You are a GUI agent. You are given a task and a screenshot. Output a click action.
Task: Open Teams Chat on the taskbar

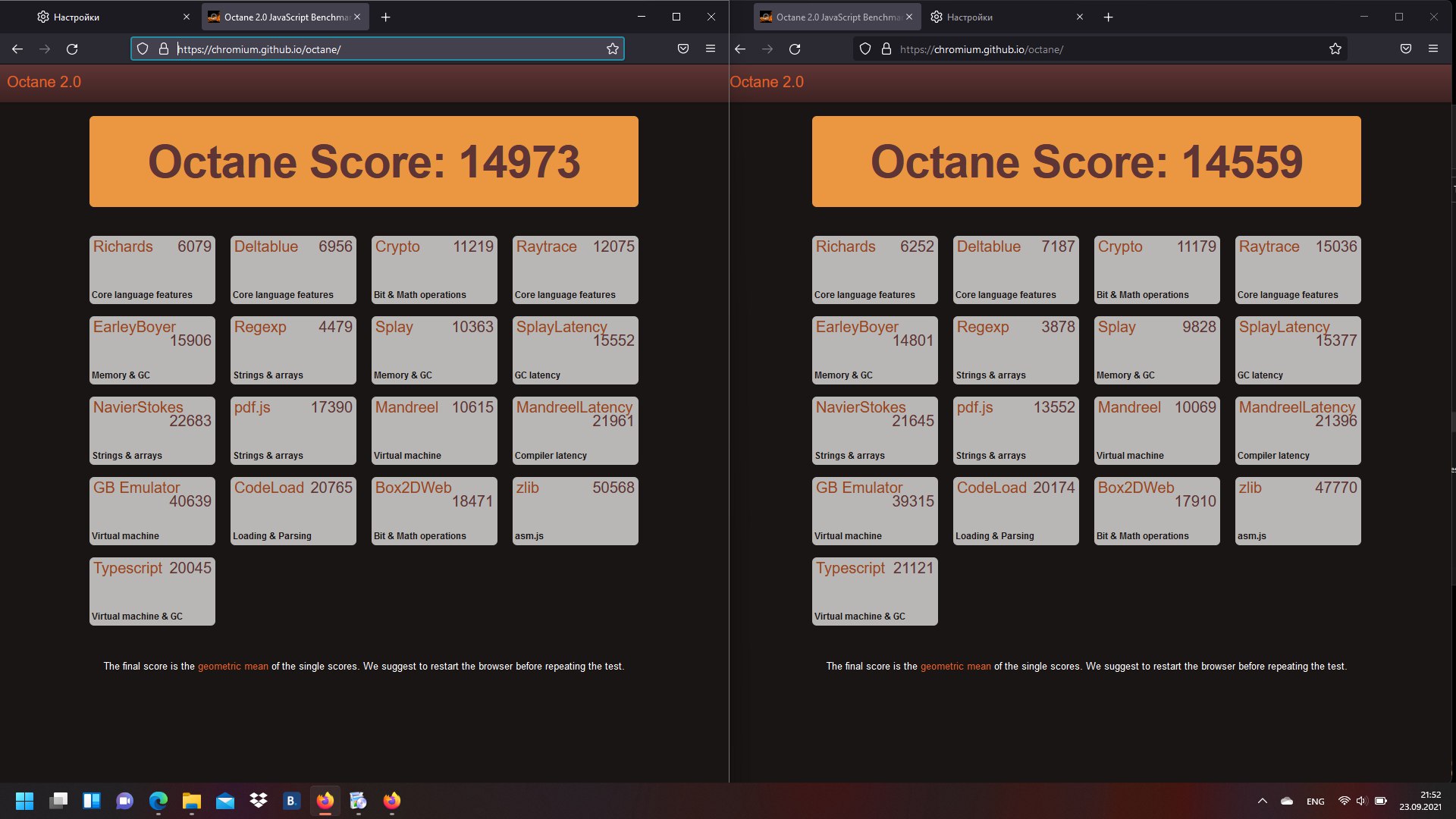click(125, 801)
